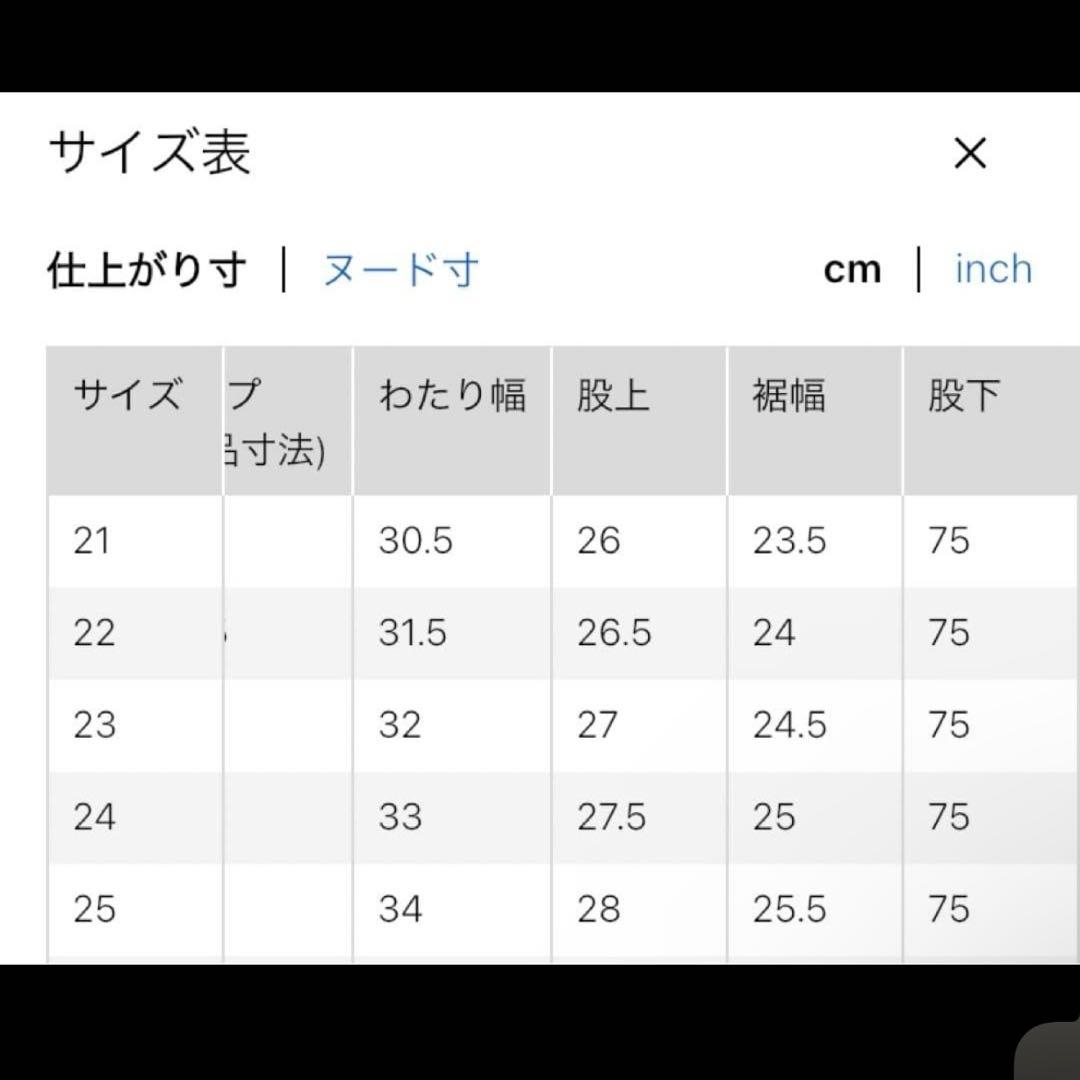This screenshot has height=1080, width=1080.
Task: Select size 22 row
Action: click(562, 633)
